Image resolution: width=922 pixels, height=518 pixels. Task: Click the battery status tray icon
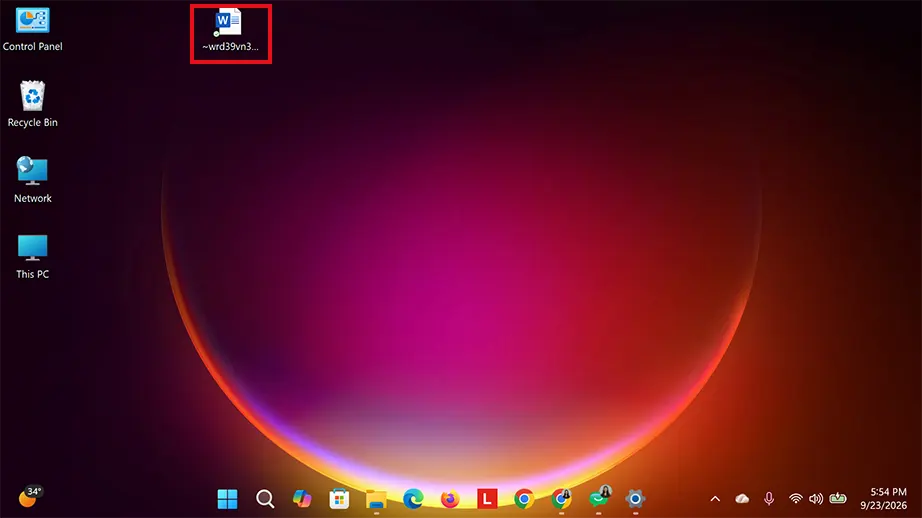[838, 499]
